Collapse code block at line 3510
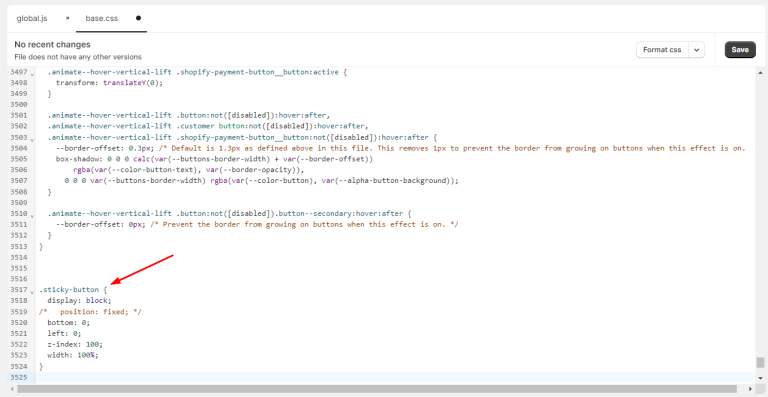The height and width of the screenshot is (397, 768). tap(32, 215)
